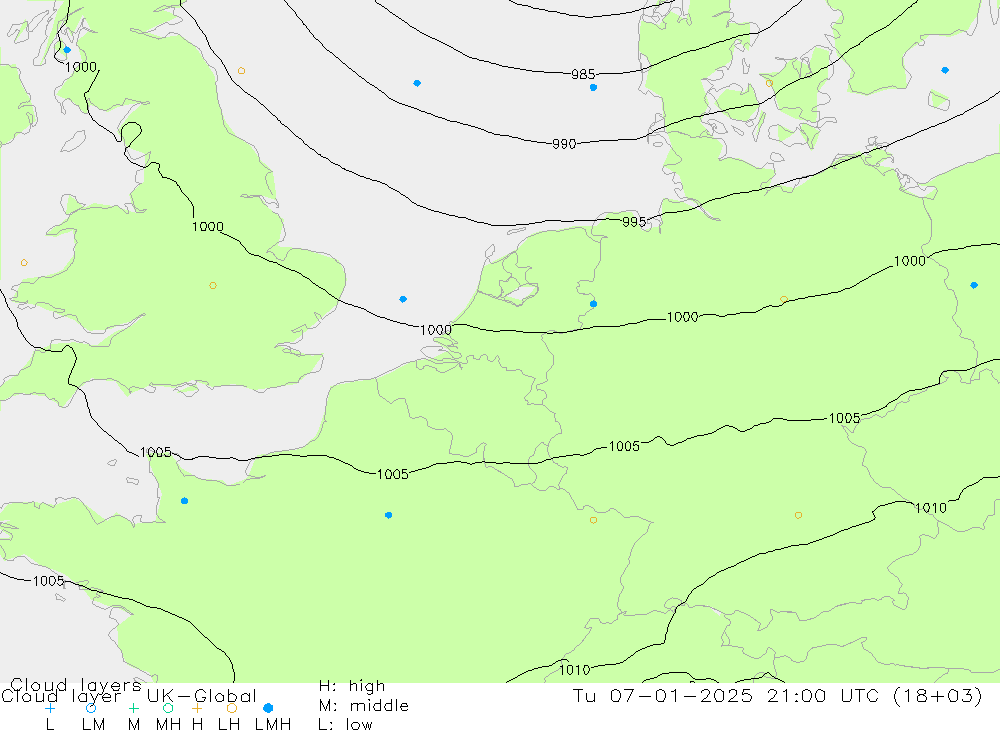
Task: Click the filled blue LMH legend symbol
Action: point(268,708)
